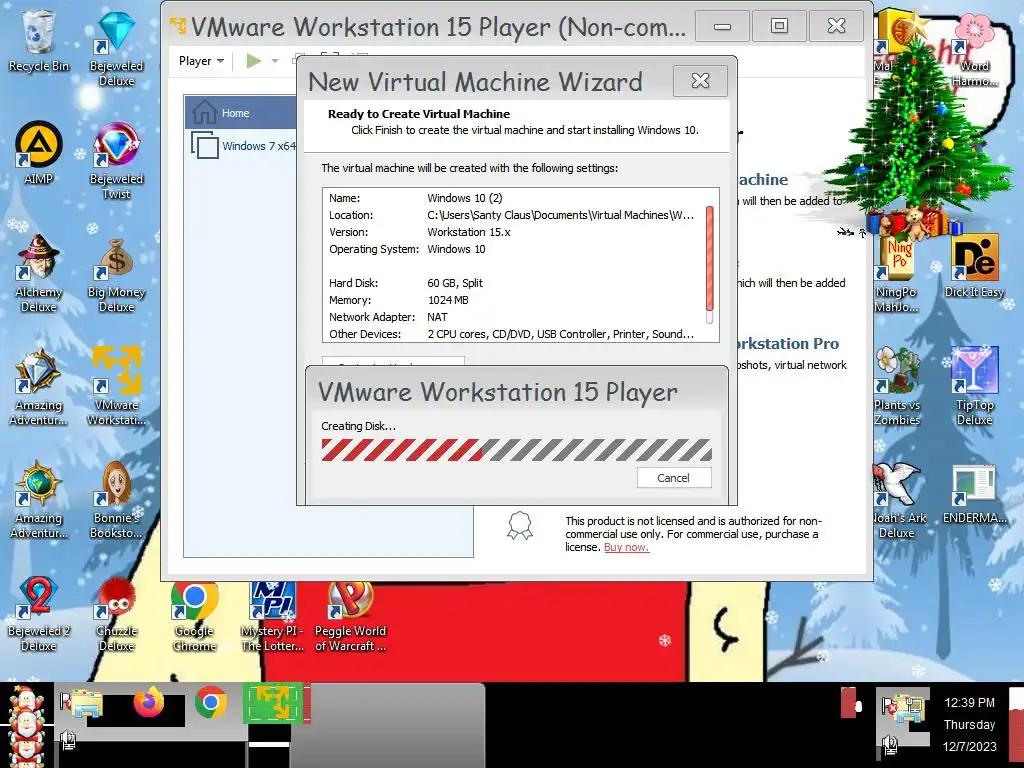Click the Network Adapter NAT row

click(512, 317)
